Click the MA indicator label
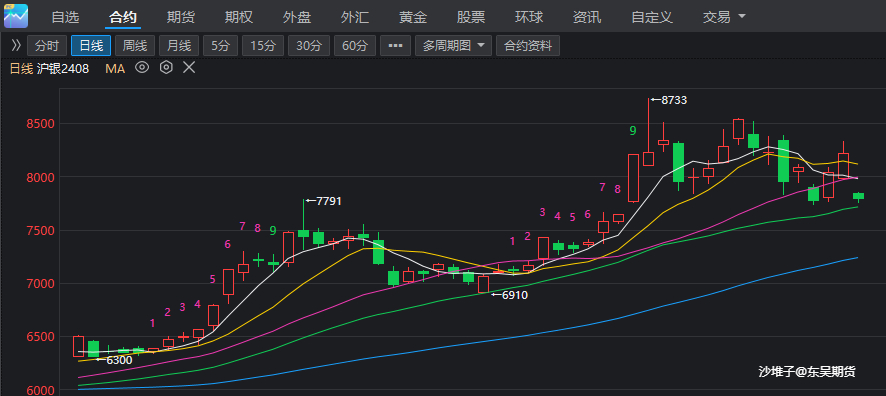This screenshot has width=886, height=396. pos(115,69)
